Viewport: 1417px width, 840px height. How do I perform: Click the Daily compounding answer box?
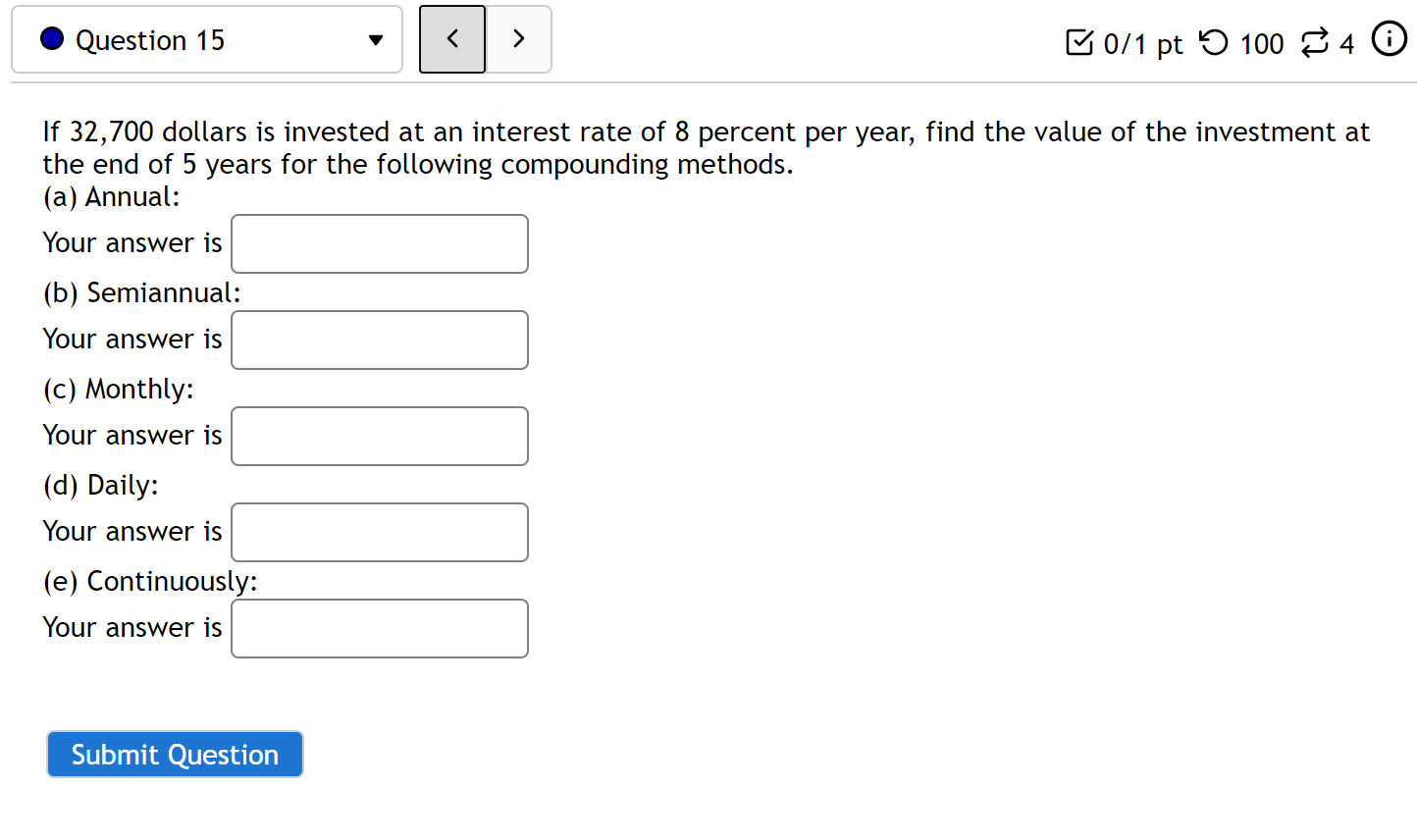coord(379,532)
